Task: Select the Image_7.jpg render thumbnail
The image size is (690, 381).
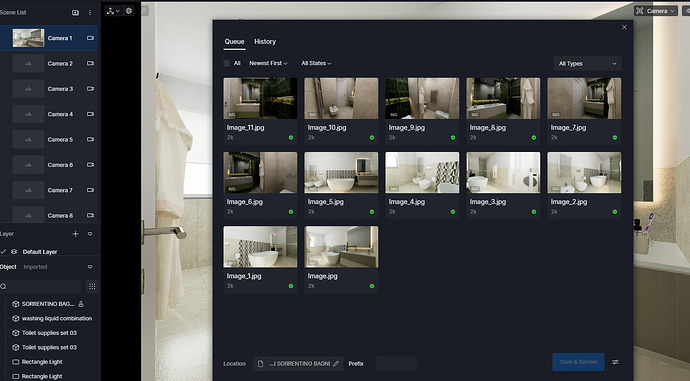Action: click(x=584, y=99)
